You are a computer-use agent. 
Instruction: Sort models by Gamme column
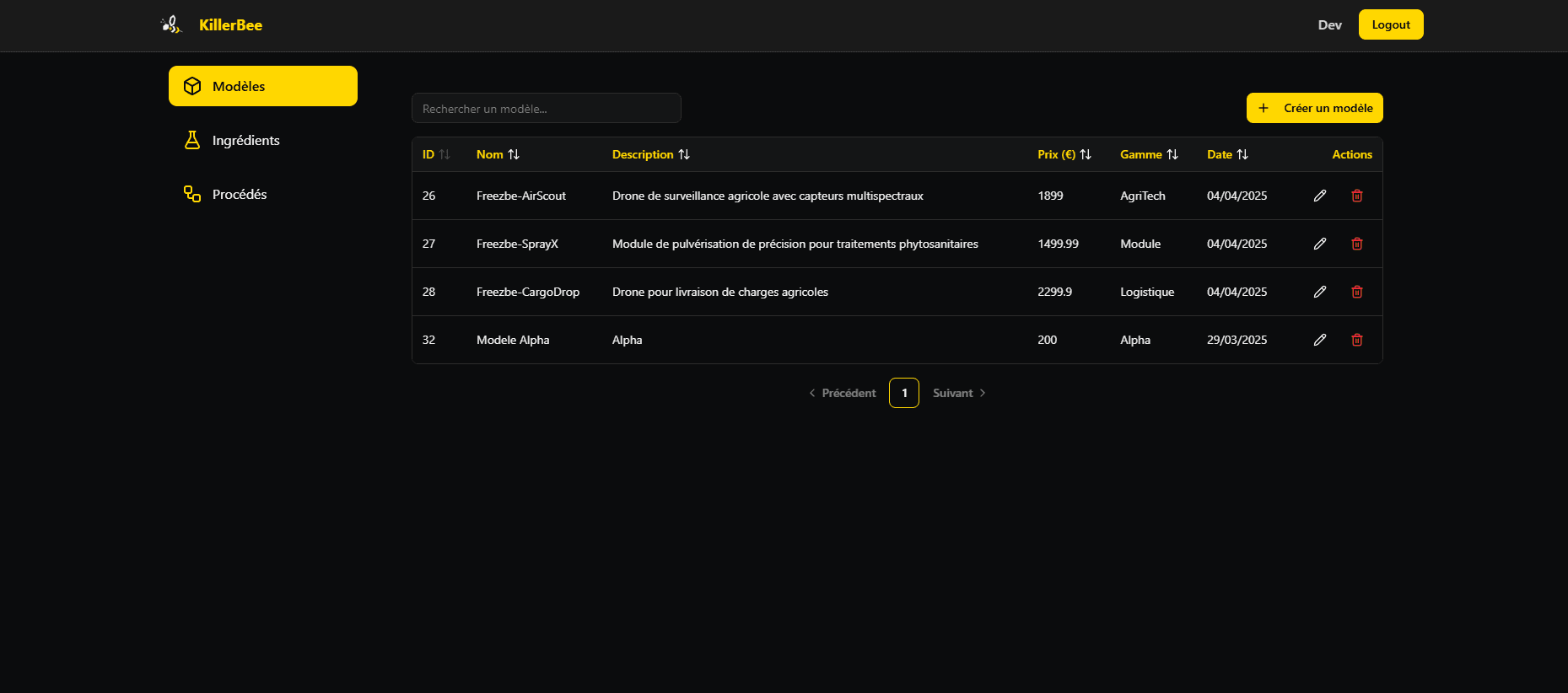1149,154
